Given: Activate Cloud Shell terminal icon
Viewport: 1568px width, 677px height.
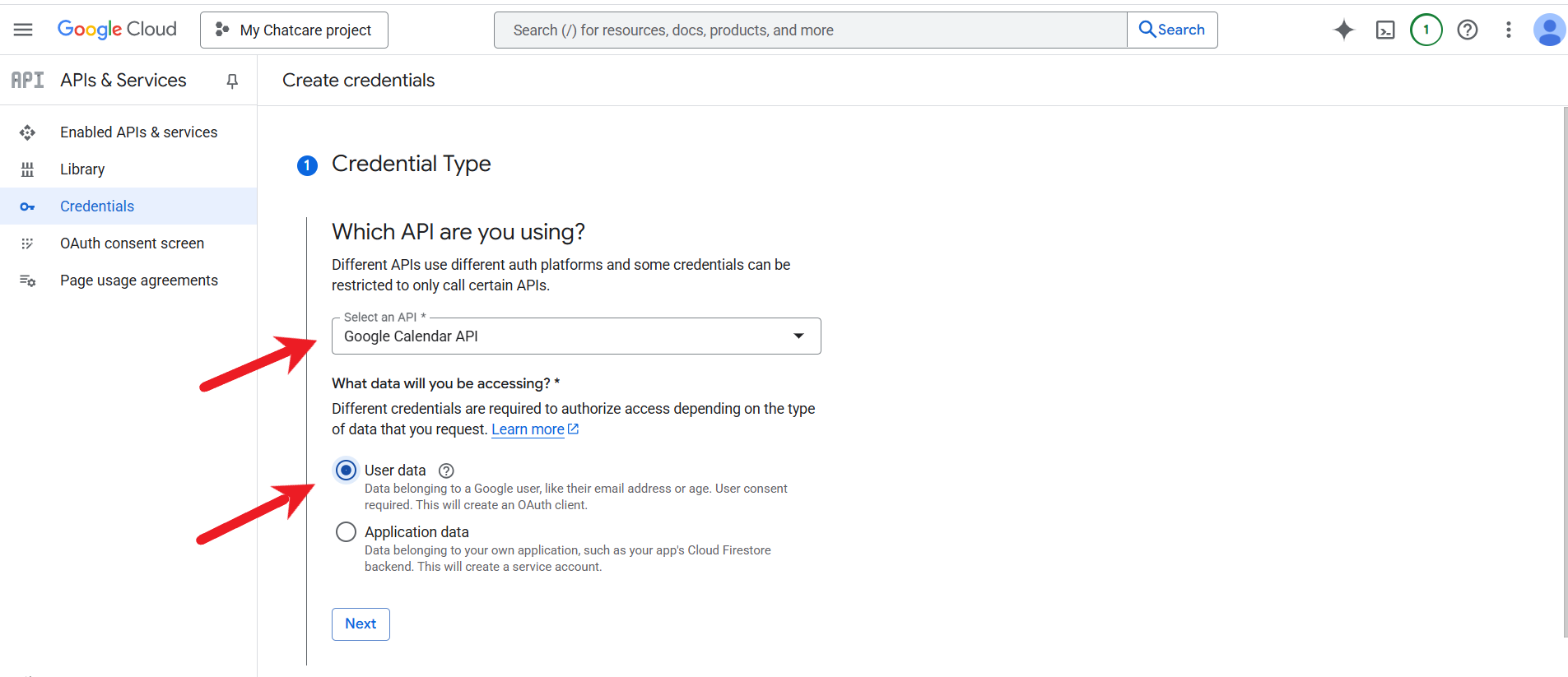Looking at the screenshot, I should click(1385, 30).
